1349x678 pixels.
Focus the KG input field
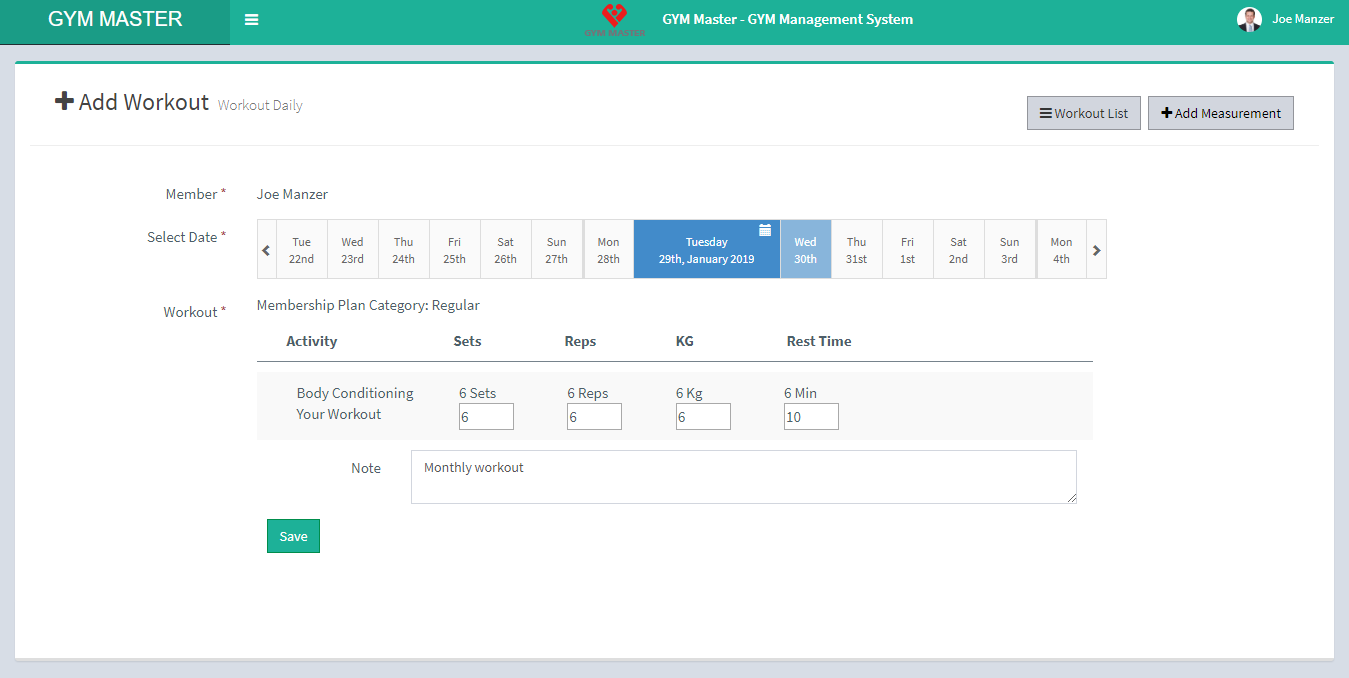click(703, 417)
